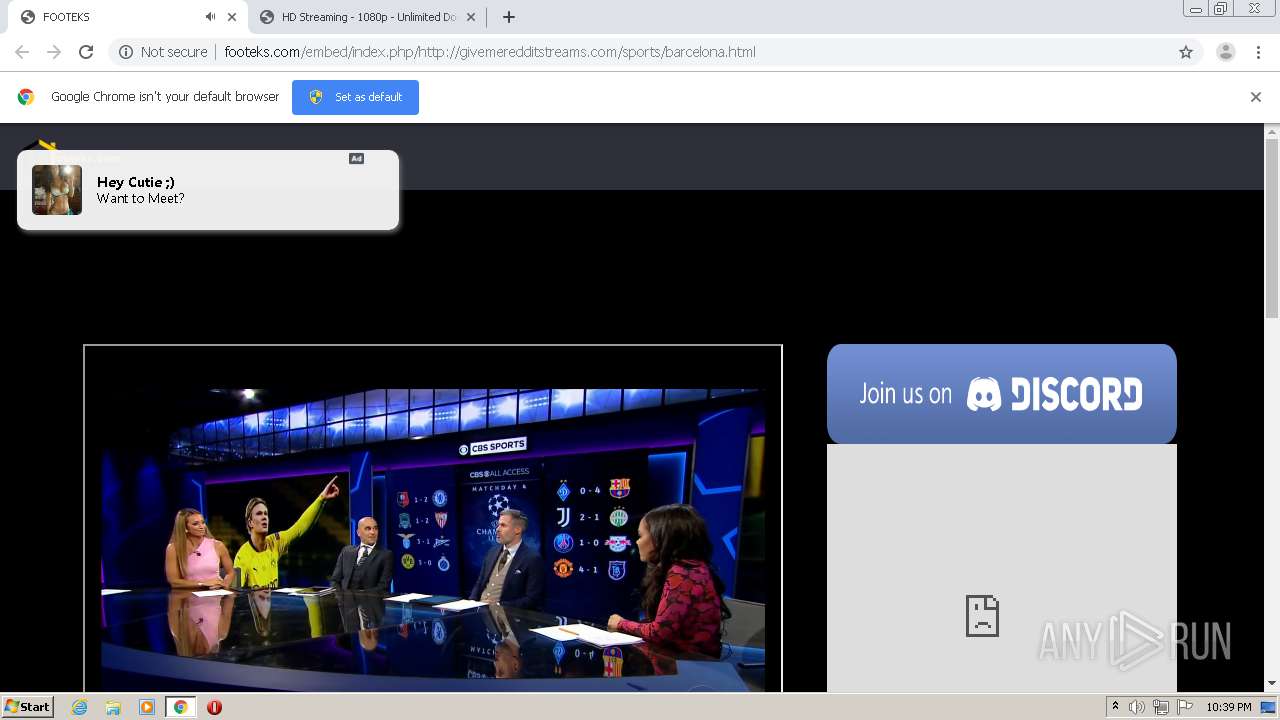Click the 10:39 PM system clock

[1228, 707]
